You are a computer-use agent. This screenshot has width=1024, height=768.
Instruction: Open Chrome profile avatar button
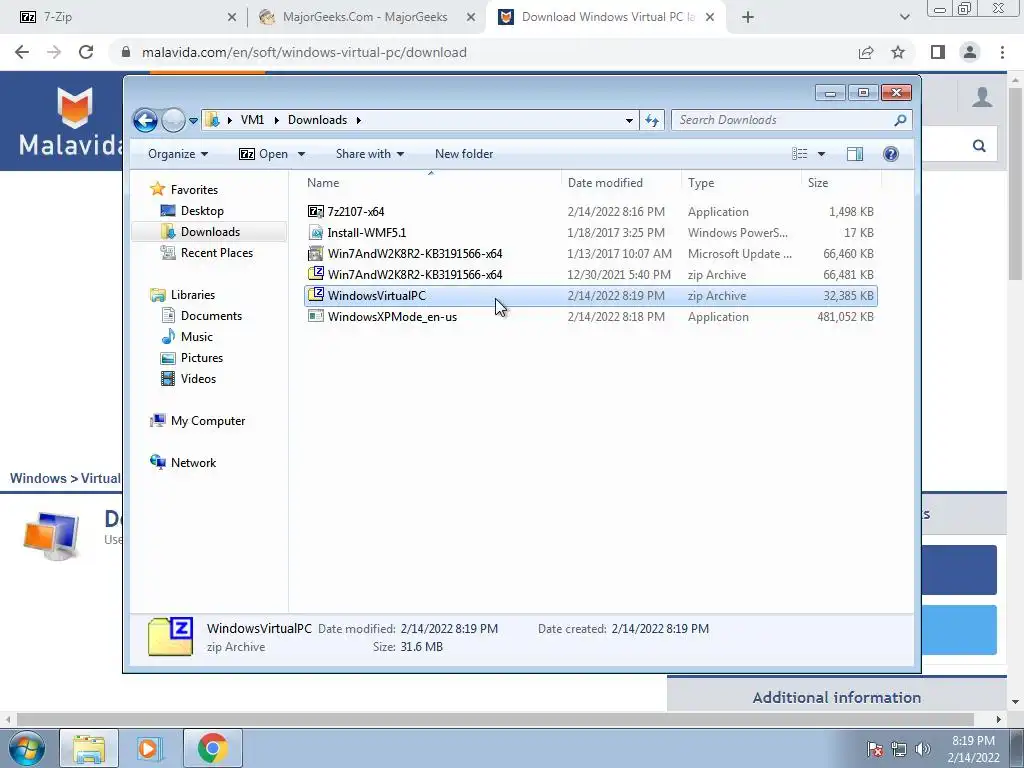[970, 52]
